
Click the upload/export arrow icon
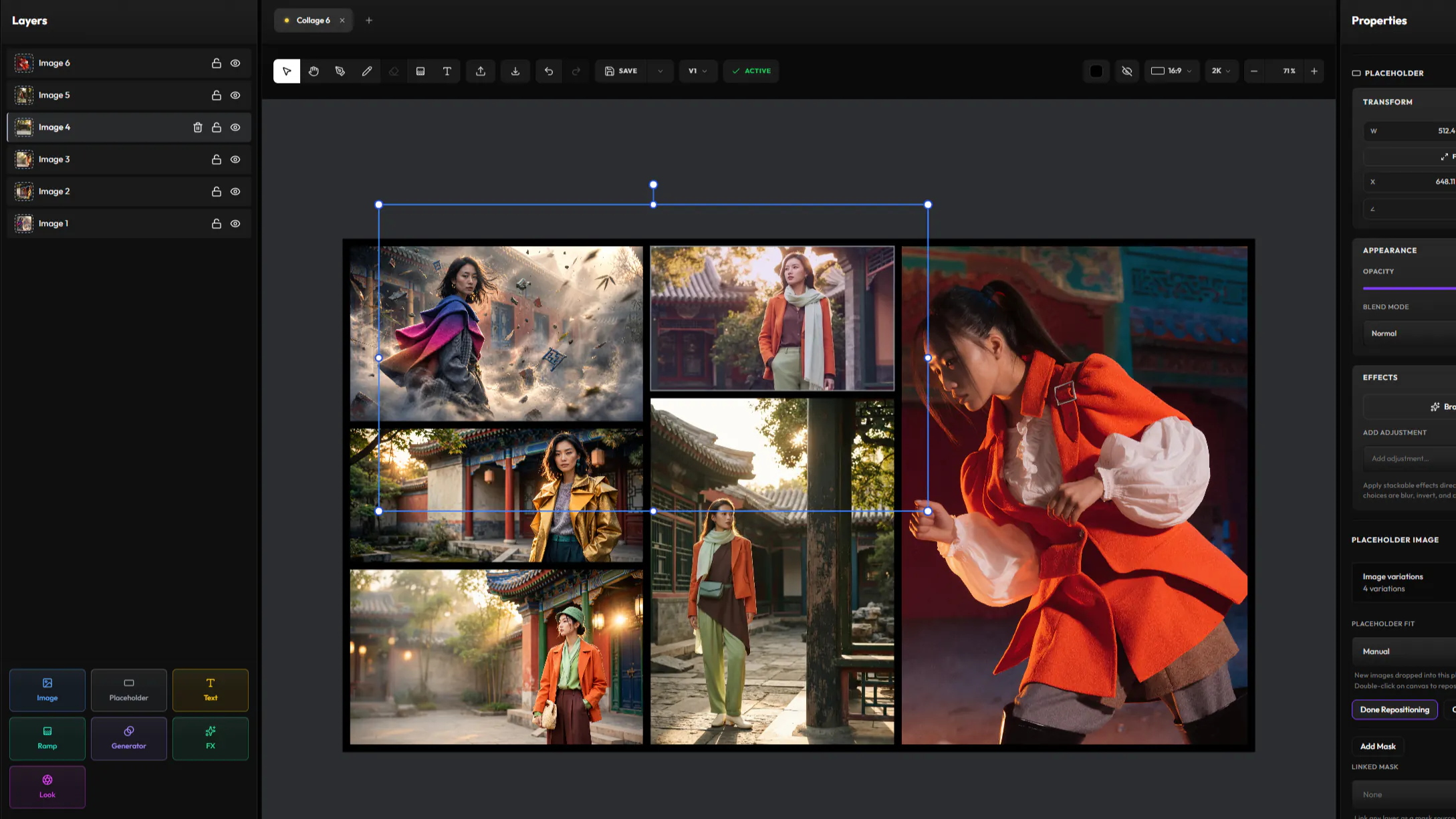tap(481, 71)
